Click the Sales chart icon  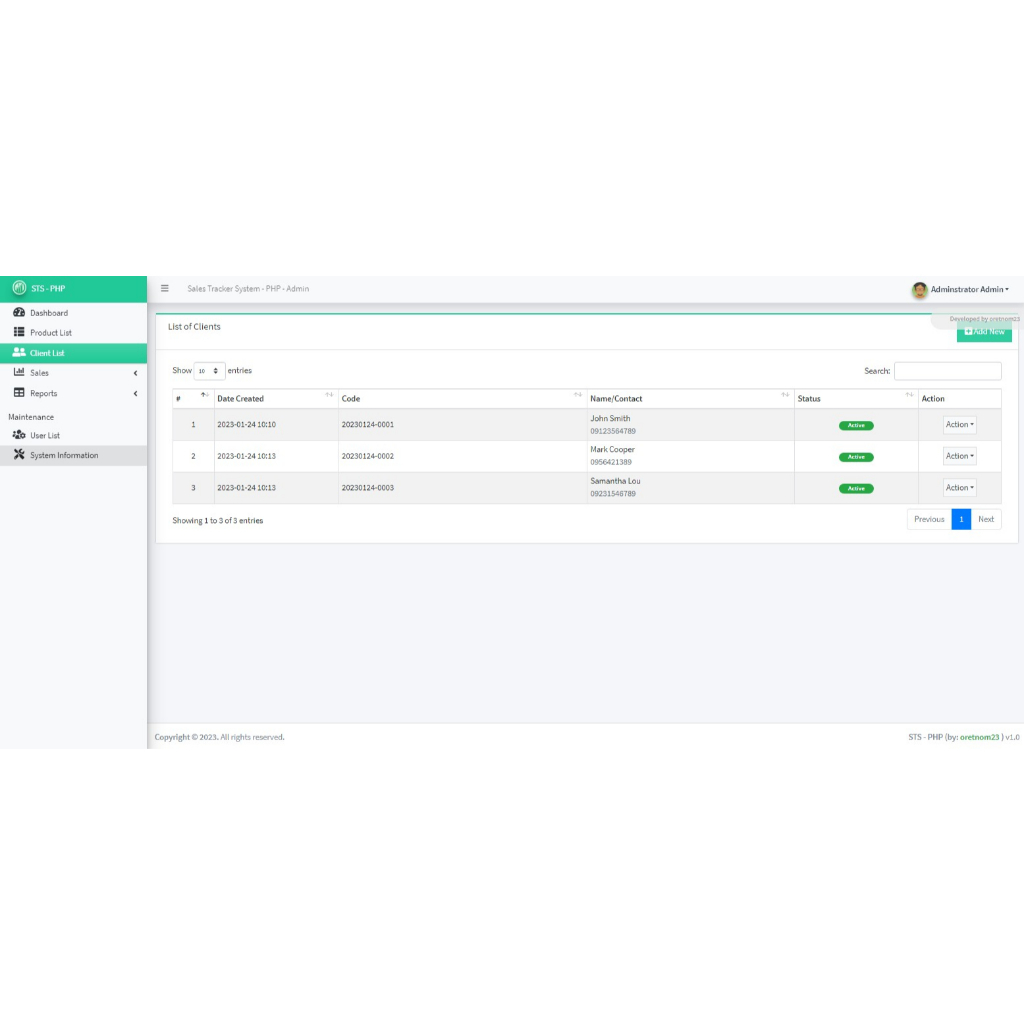tap(19, 372)
